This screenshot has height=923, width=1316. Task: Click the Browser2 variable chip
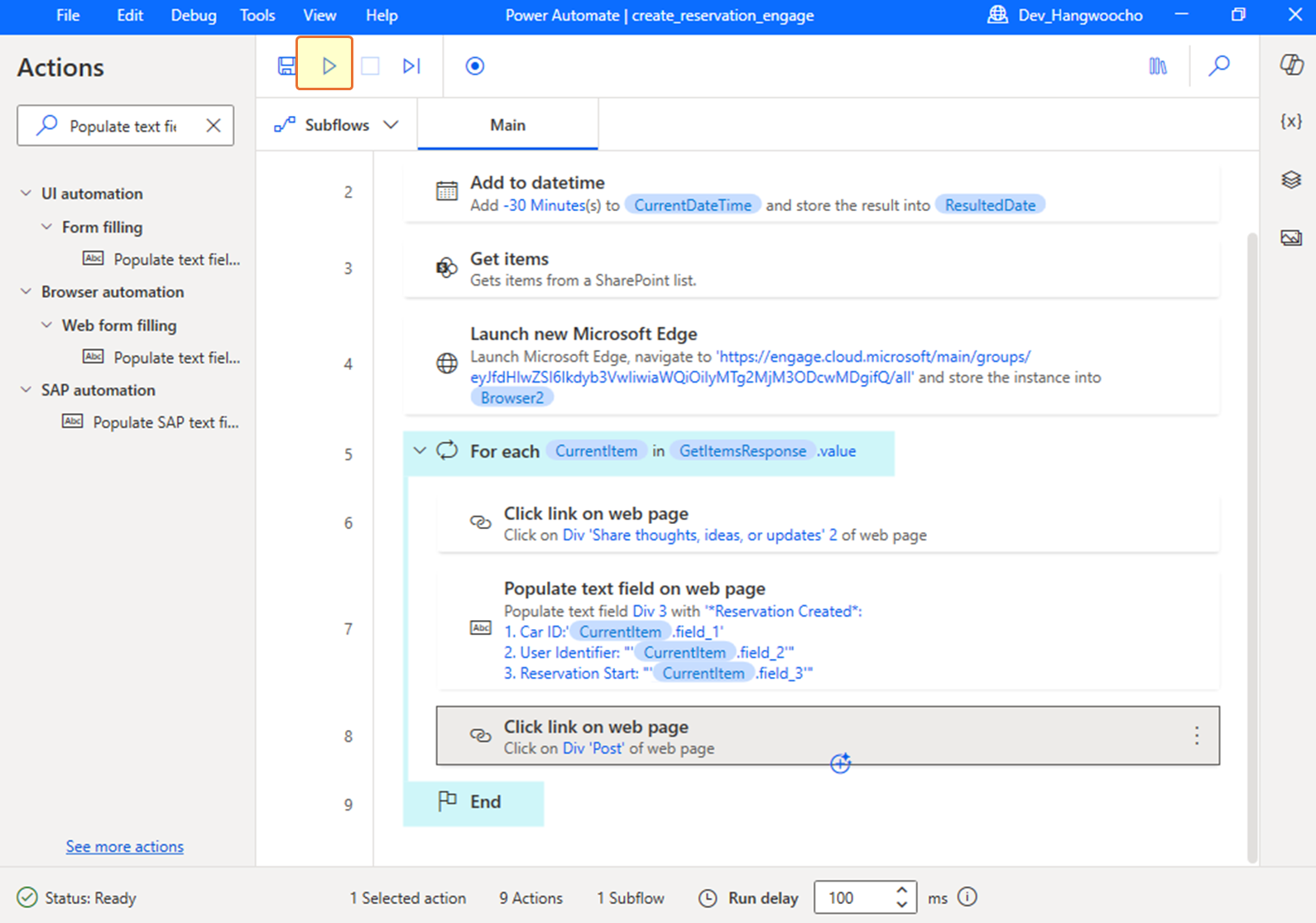[512, 398]
